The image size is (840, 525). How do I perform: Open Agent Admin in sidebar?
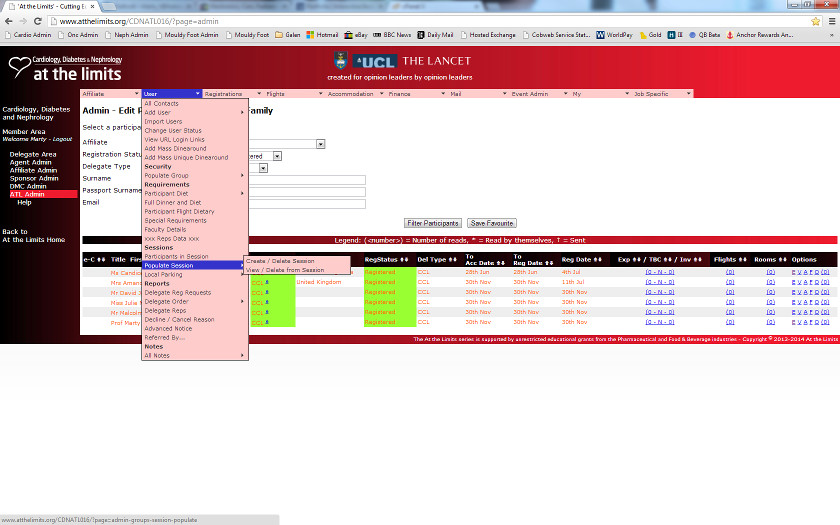(31, 162)
